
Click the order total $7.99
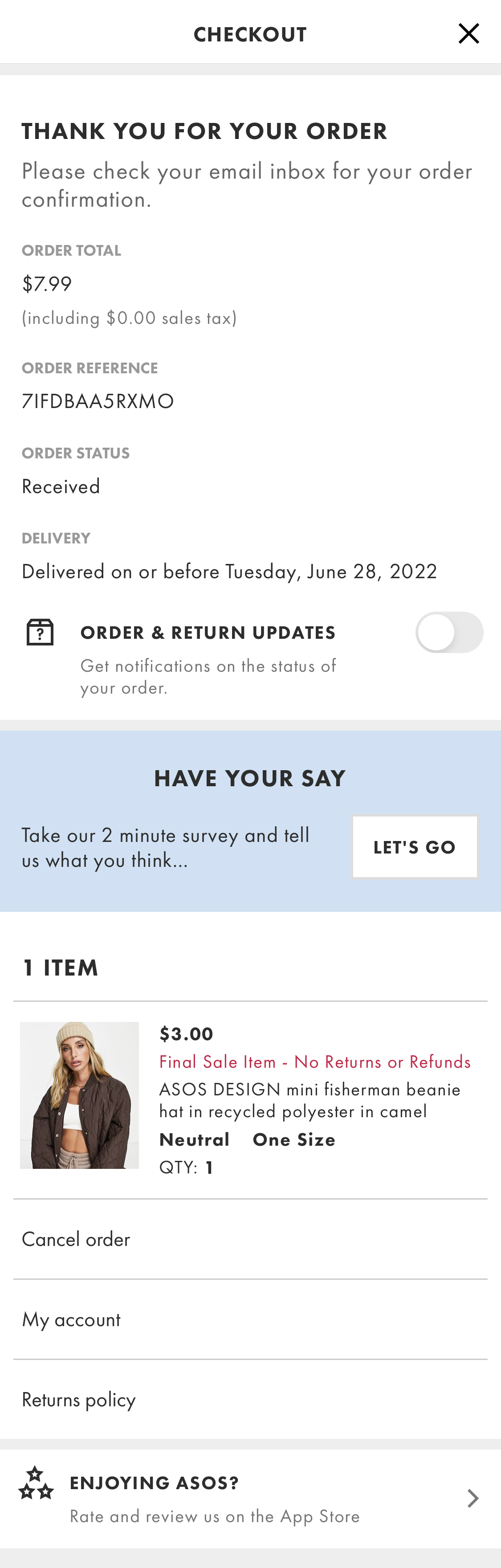[x=47, y=283]
